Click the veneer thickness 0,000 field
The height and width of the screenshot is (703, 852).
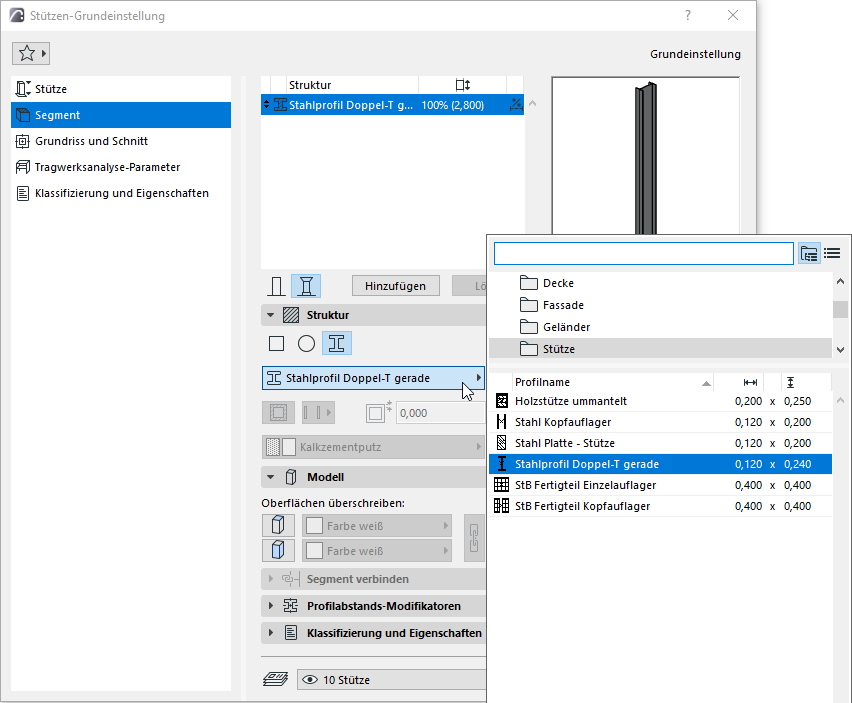tap(441, 413)
